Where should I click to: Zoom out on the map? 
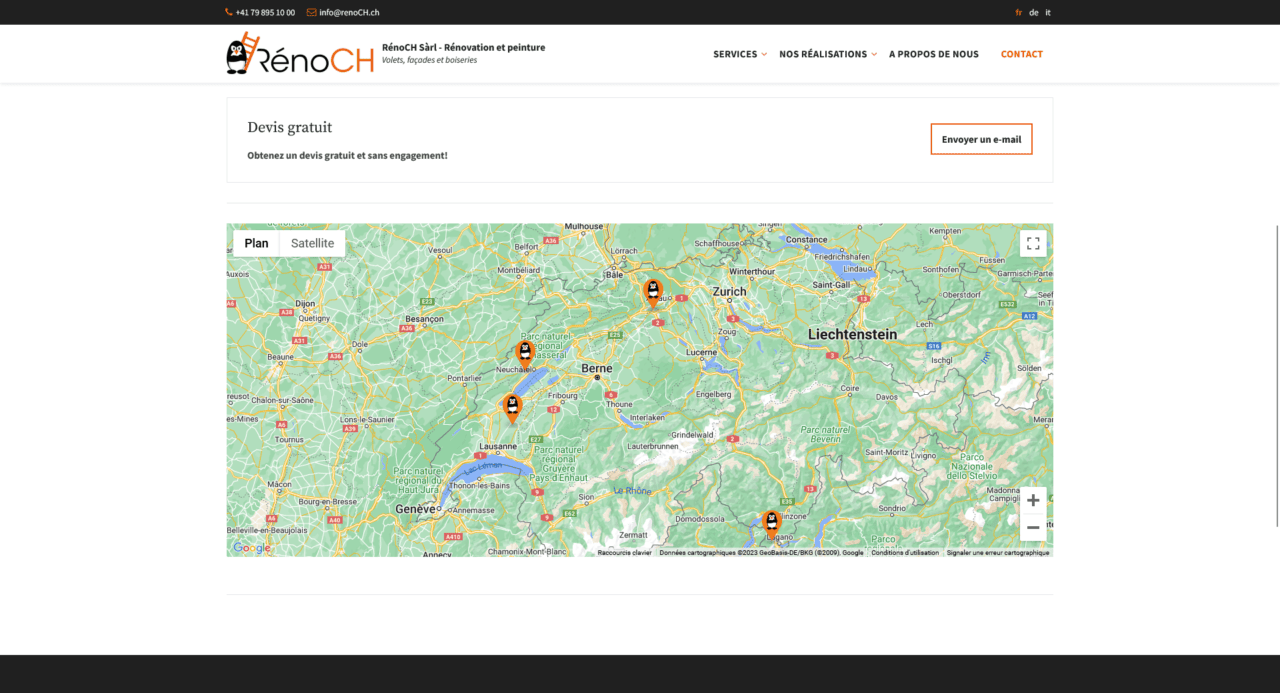1033,528
